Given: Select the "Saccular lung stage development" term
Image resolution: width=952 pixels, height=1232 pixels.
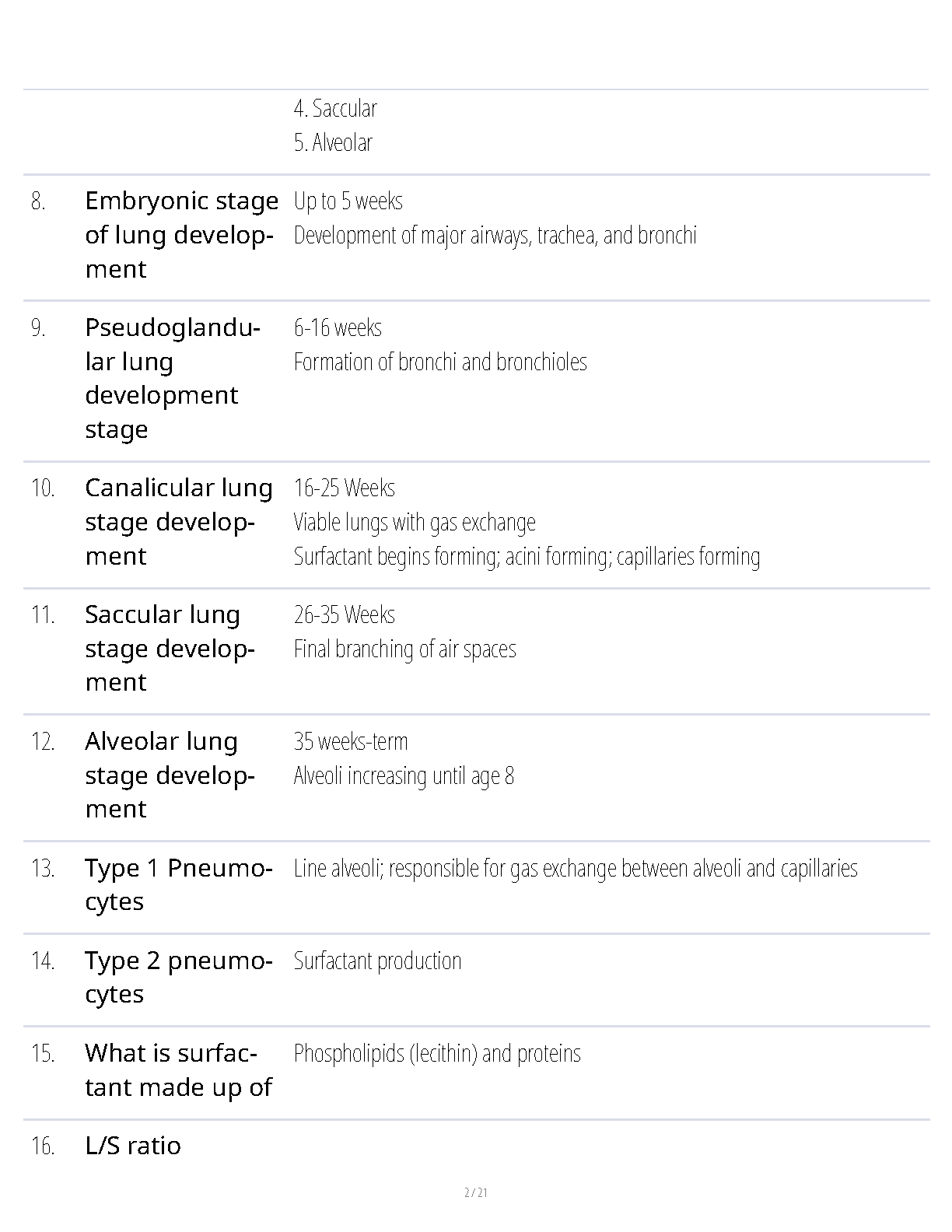Looking at the screenshot, I should [170, 649].
